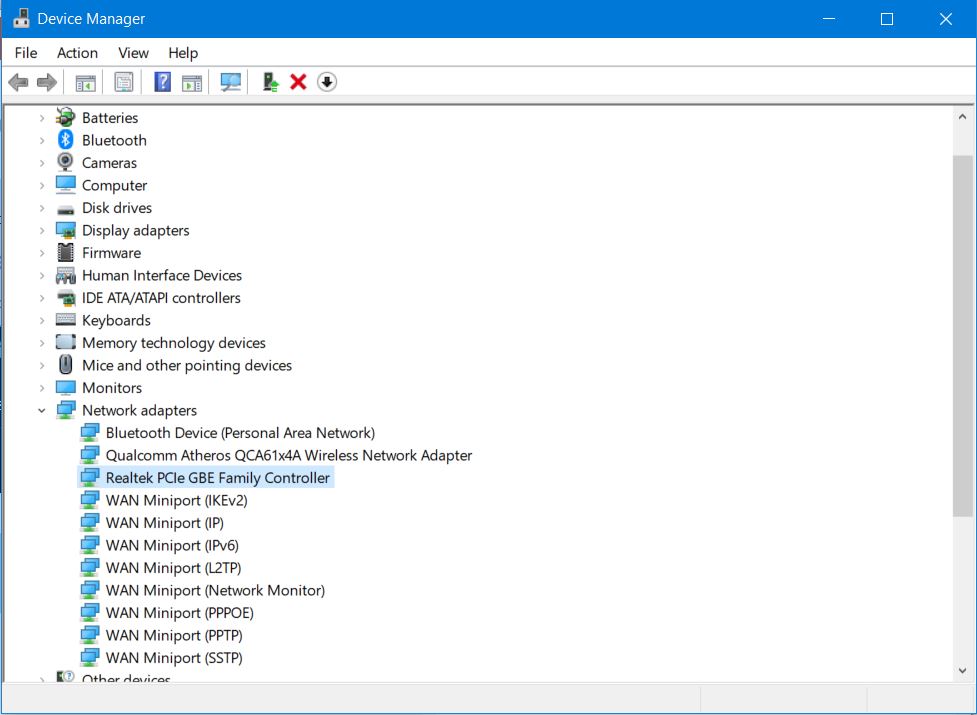The height and width of the screenshot is (715, 977).
Task: Select the Memory technology devices label
Action: coord(174,343)
